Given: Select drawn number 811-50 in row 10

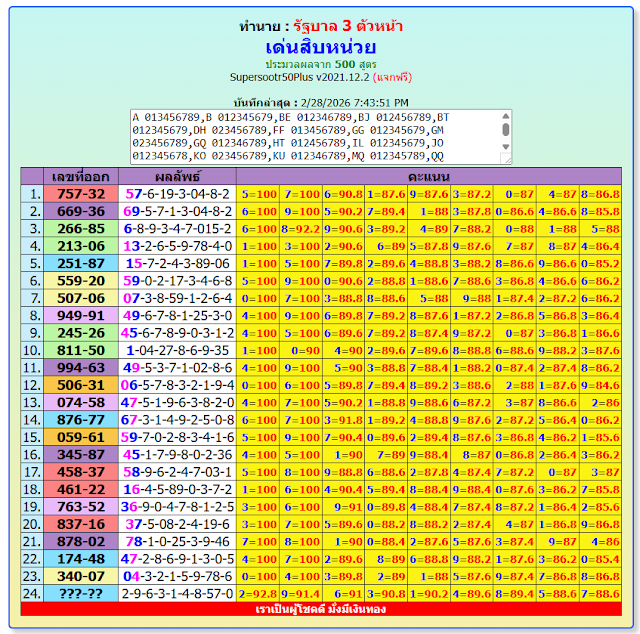Looking at the screenshot, I should pyautogui.click(x=81, y=350).
